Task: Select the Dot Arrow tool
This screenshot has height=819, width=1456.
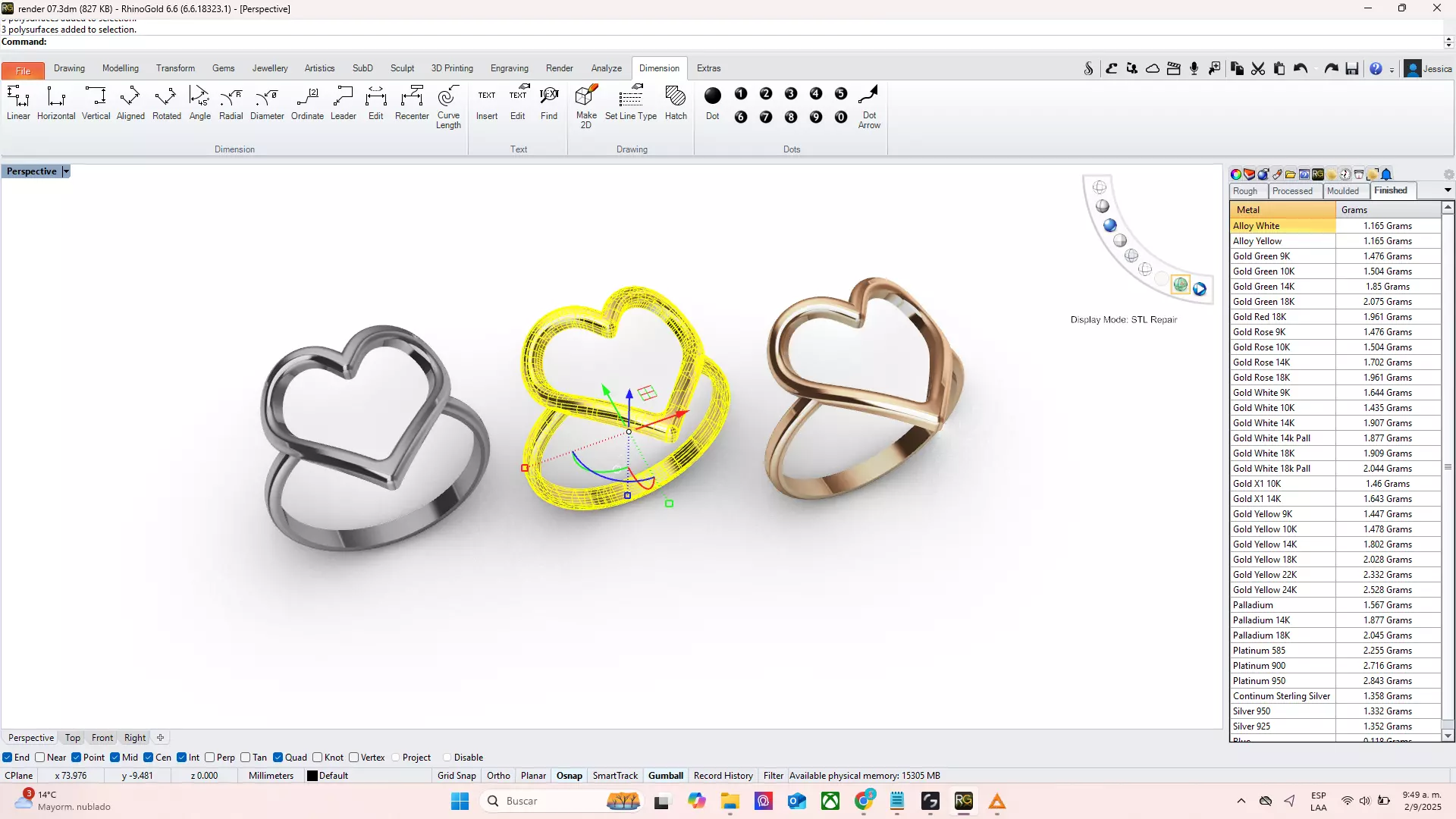Action: coord(869,107)
